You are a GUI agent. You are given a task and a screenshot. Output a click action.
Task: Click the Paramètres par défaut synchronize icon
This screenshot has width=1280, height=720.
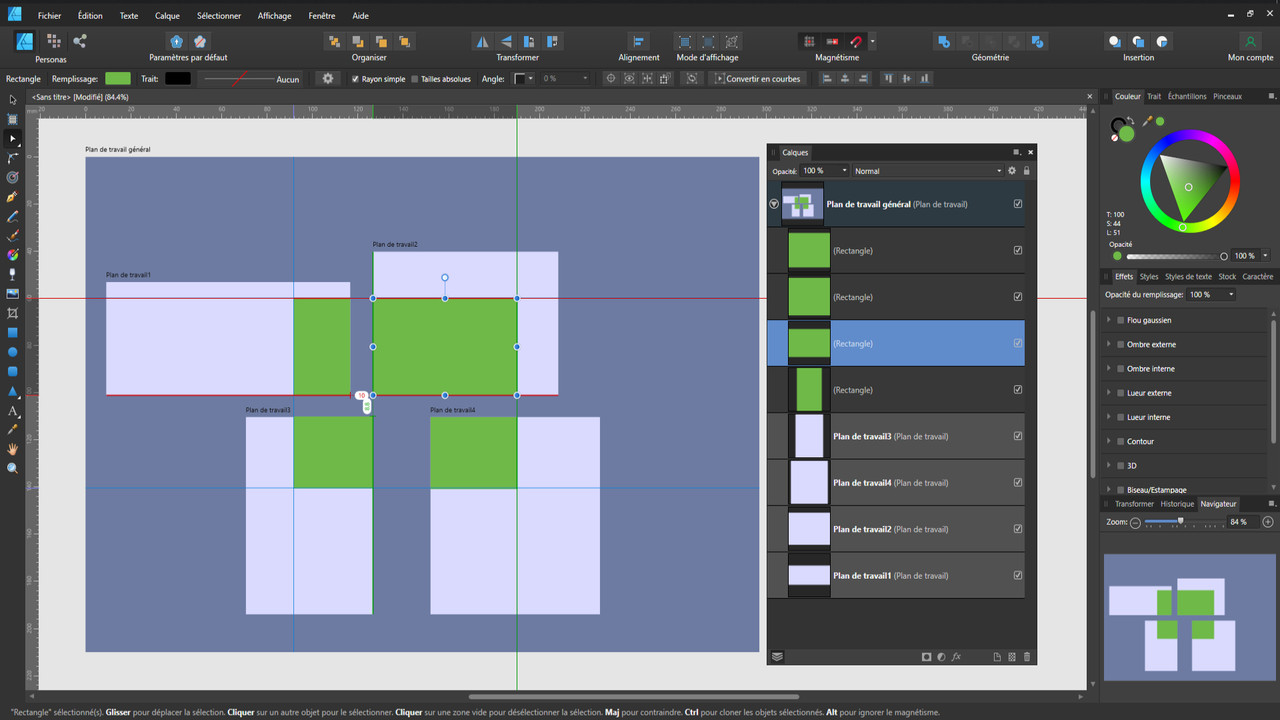176,41
